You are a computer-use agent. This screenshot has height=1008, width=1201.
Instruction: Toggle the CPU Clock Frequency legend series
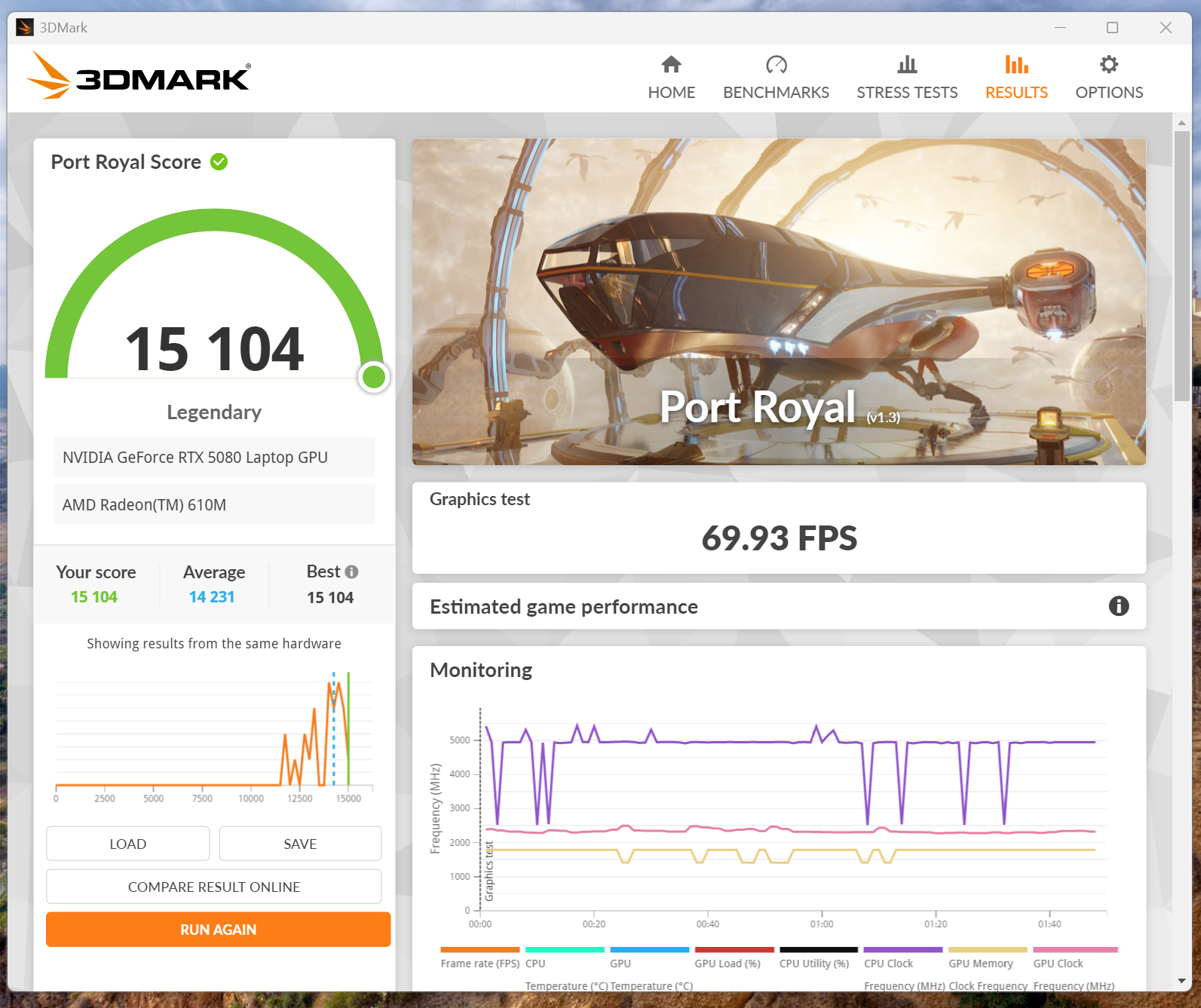pos(888,964)
